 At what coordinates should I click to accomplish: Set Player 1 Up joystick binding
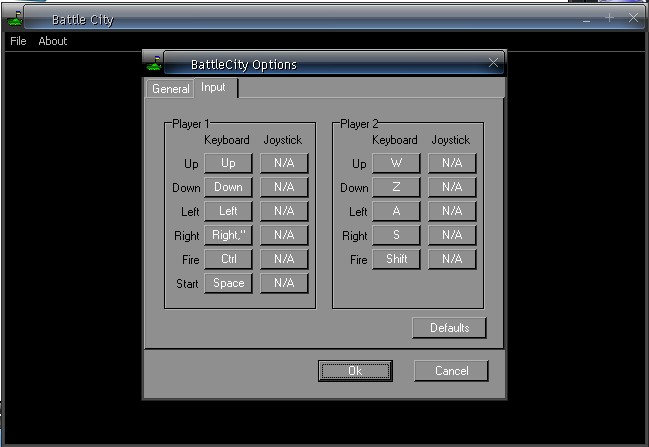284,163
